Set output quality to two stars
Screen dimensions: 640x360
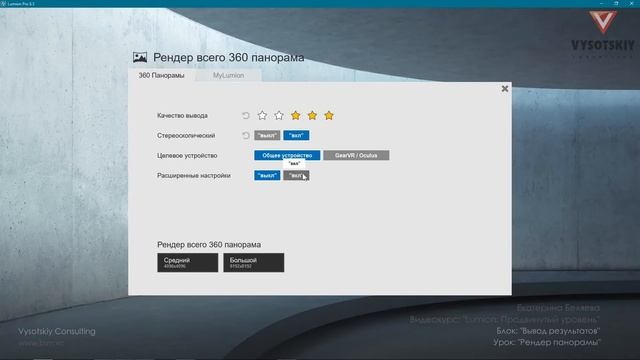279,116
